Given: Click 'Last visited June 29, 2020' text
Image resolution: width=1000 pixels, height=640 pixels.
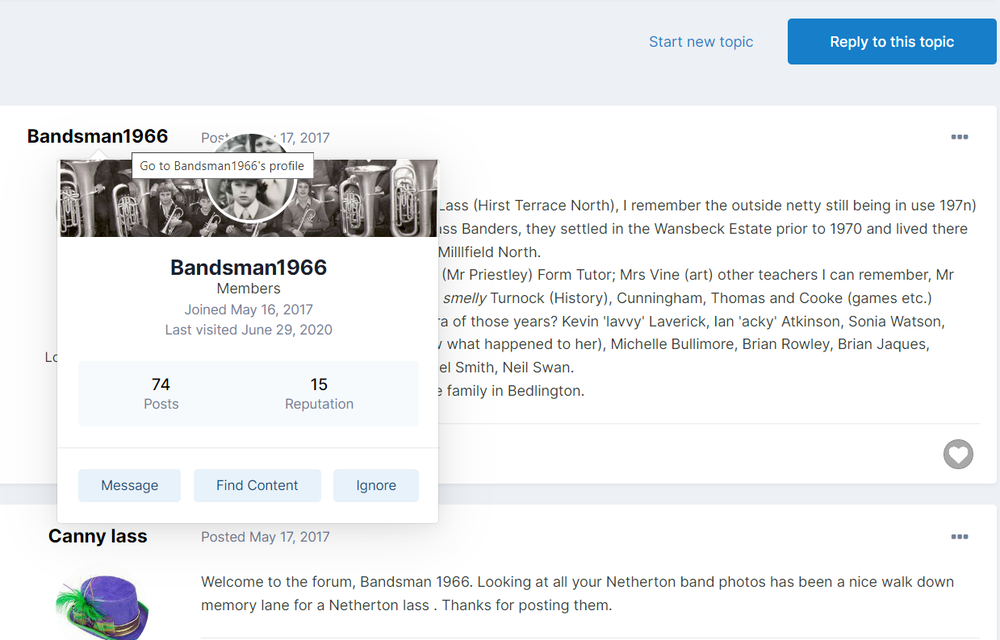Looking at the screenshot, I should (x=249, y=330).
